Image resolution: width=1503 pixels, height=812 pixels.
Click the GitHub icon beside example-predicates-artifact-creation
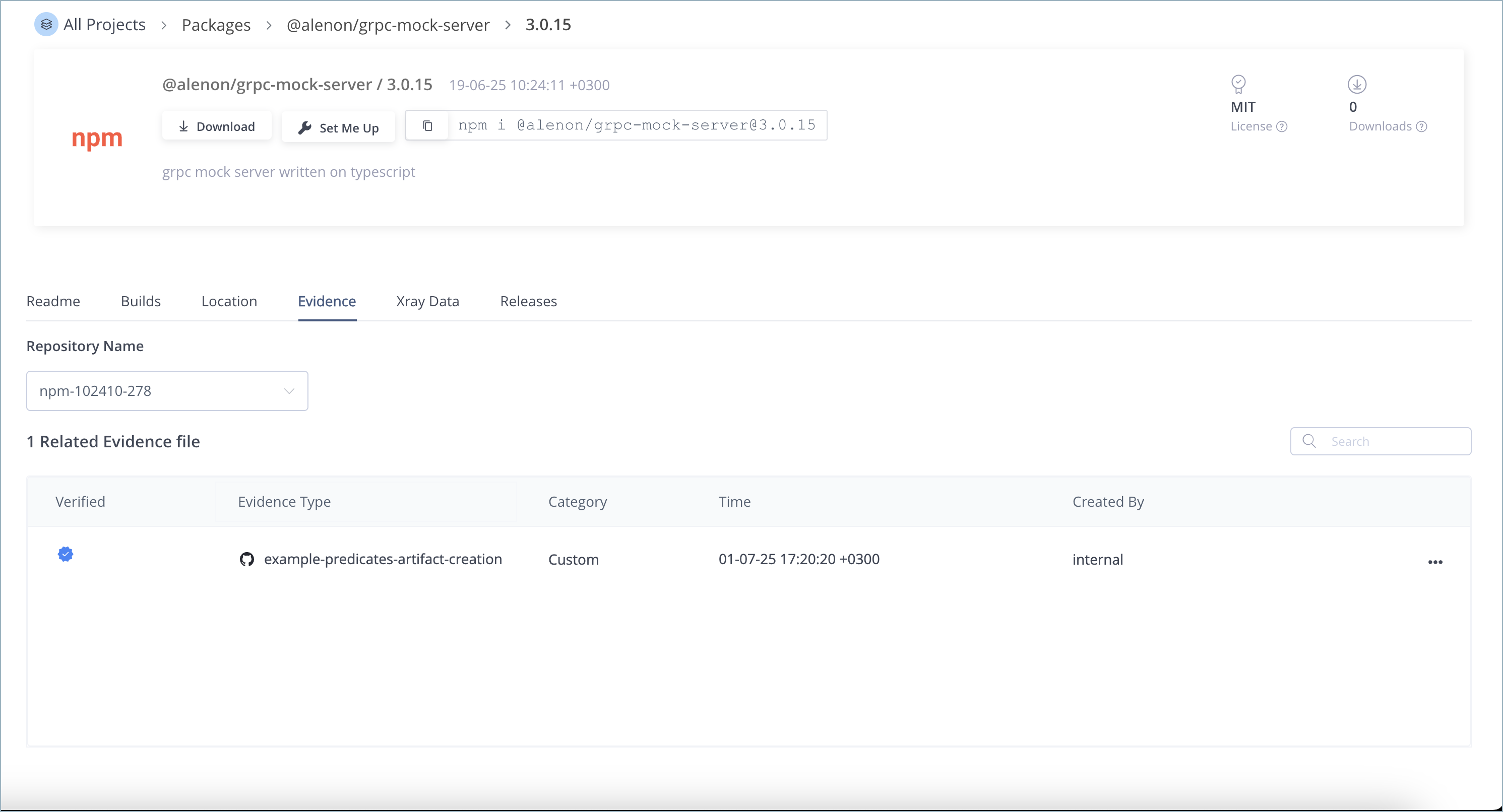(x=247, y=560)
